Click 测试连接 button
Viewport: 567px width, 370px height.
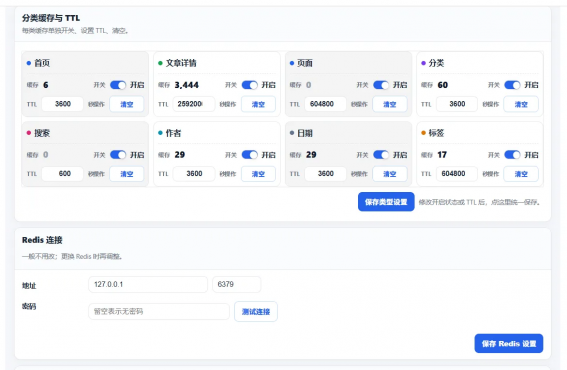point(256,311)
